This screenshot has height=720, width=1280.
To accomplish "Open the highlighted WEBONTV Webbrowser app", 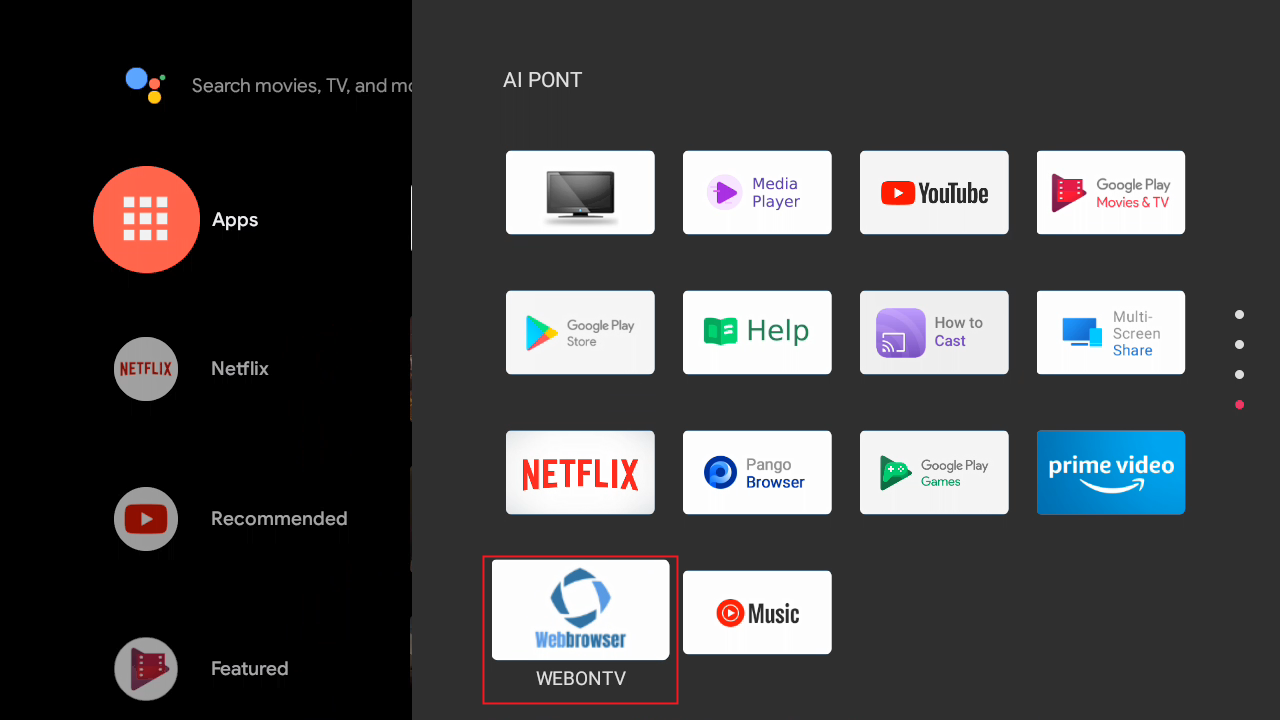I will [x=580, y=611].
